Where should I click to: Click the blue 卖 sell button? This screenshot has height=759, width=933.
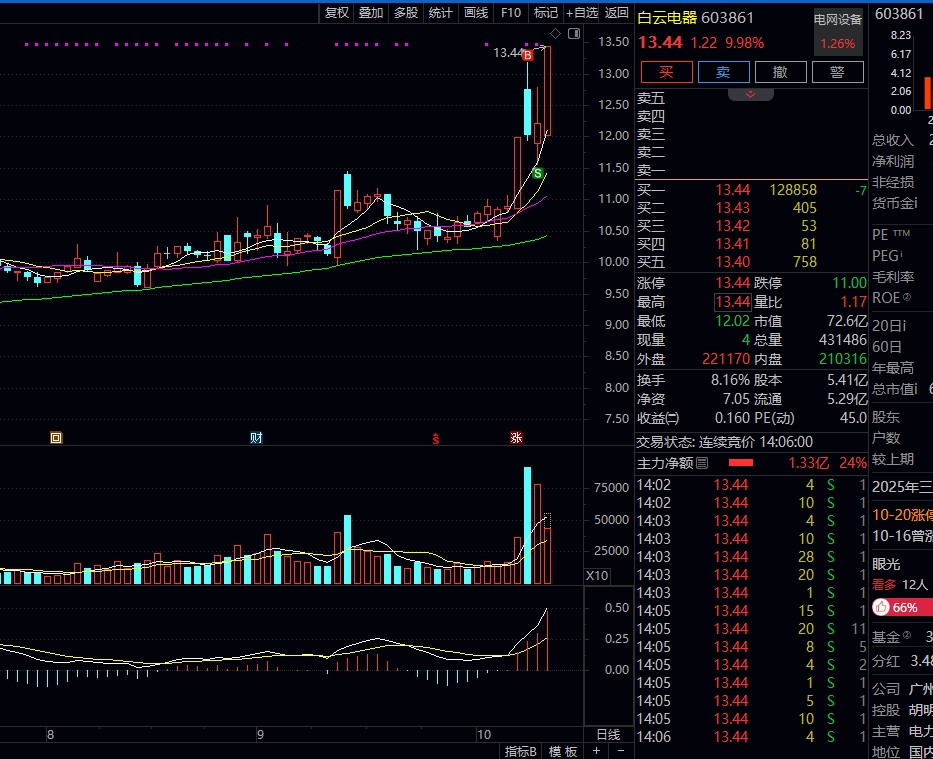[x=724, y=72]
